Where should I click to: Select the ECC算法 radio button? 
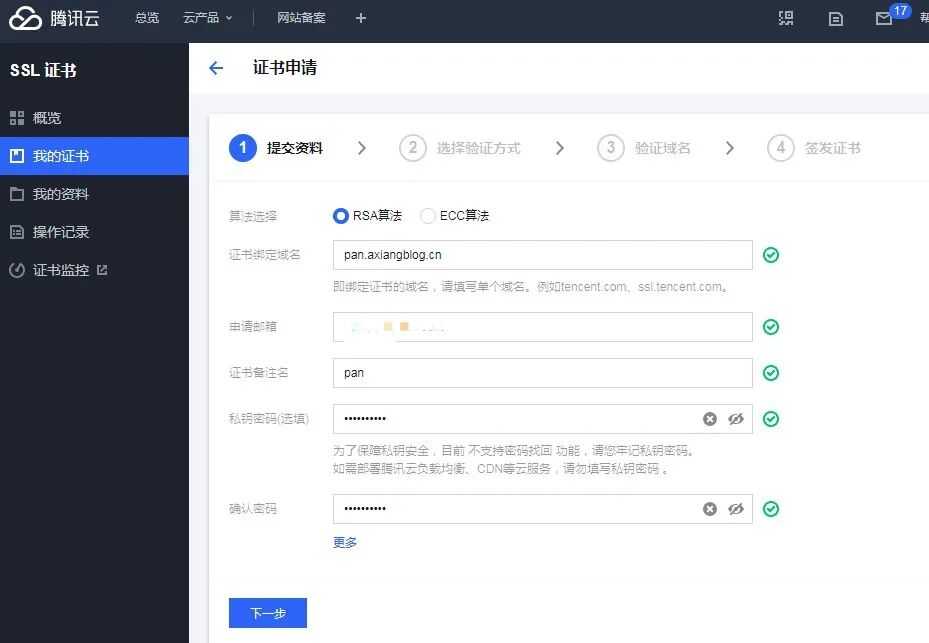coord(428,215)
